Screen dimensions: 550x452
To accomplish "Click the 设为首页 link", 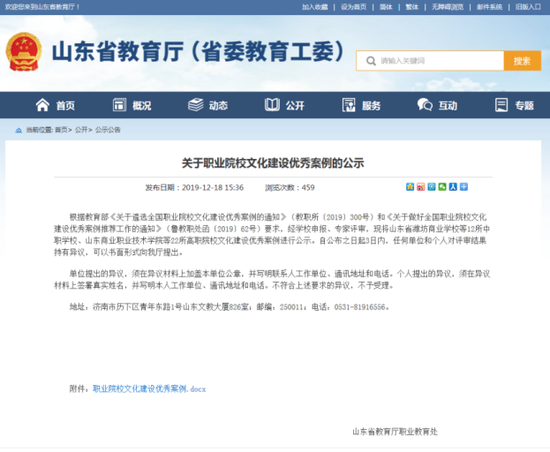I will [354, 7].
